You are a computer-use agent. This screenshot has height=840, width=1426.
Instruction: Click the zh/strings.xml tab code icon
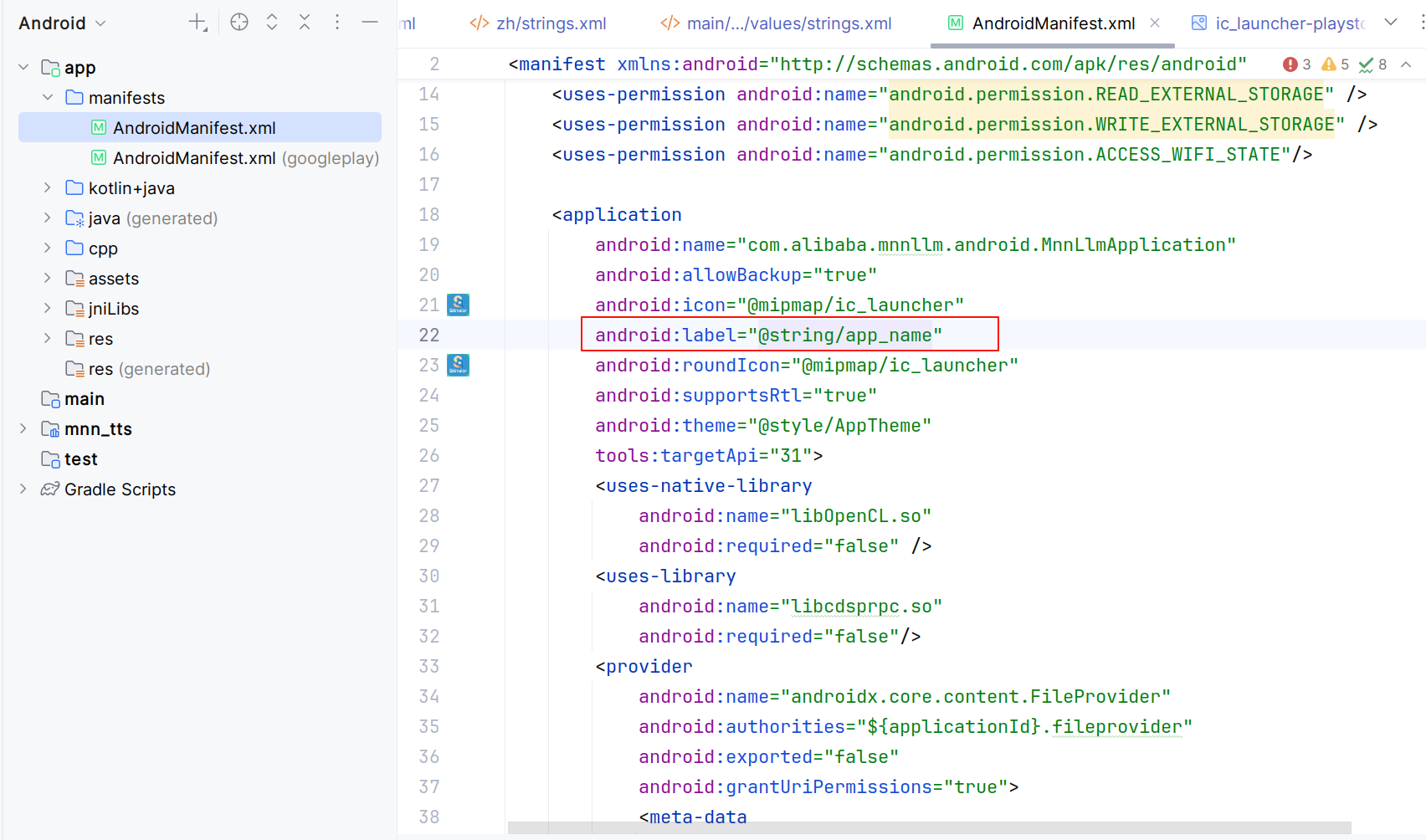[x=480, y=23]
